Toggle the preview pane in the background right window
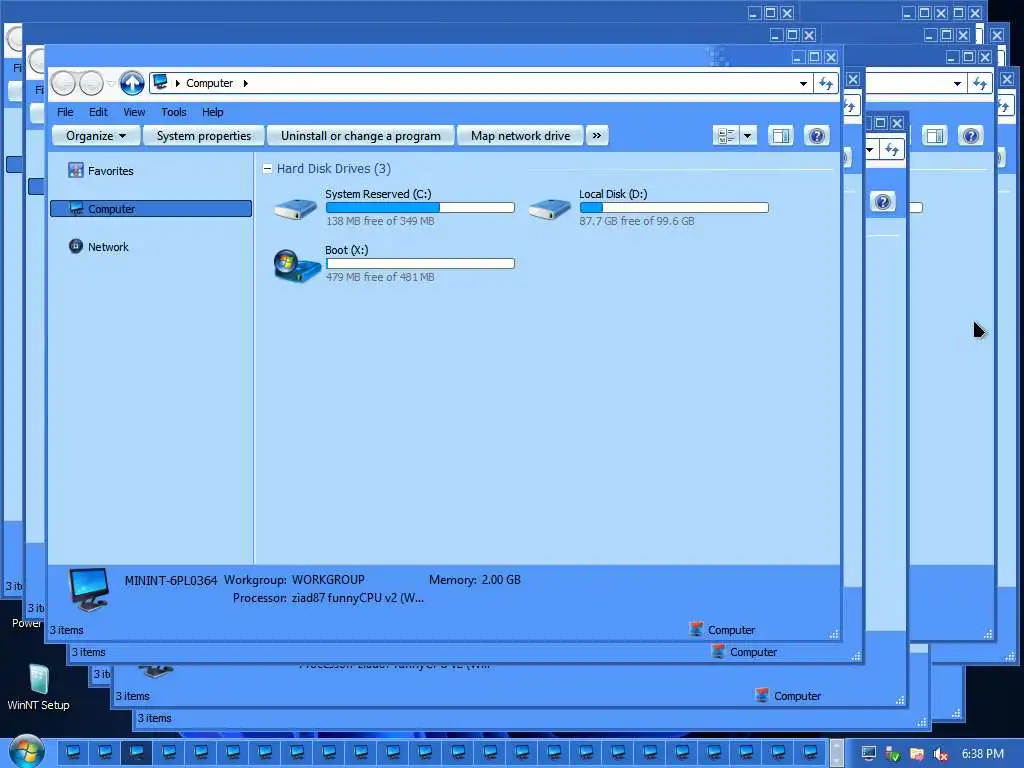 (x=935, y=136)
